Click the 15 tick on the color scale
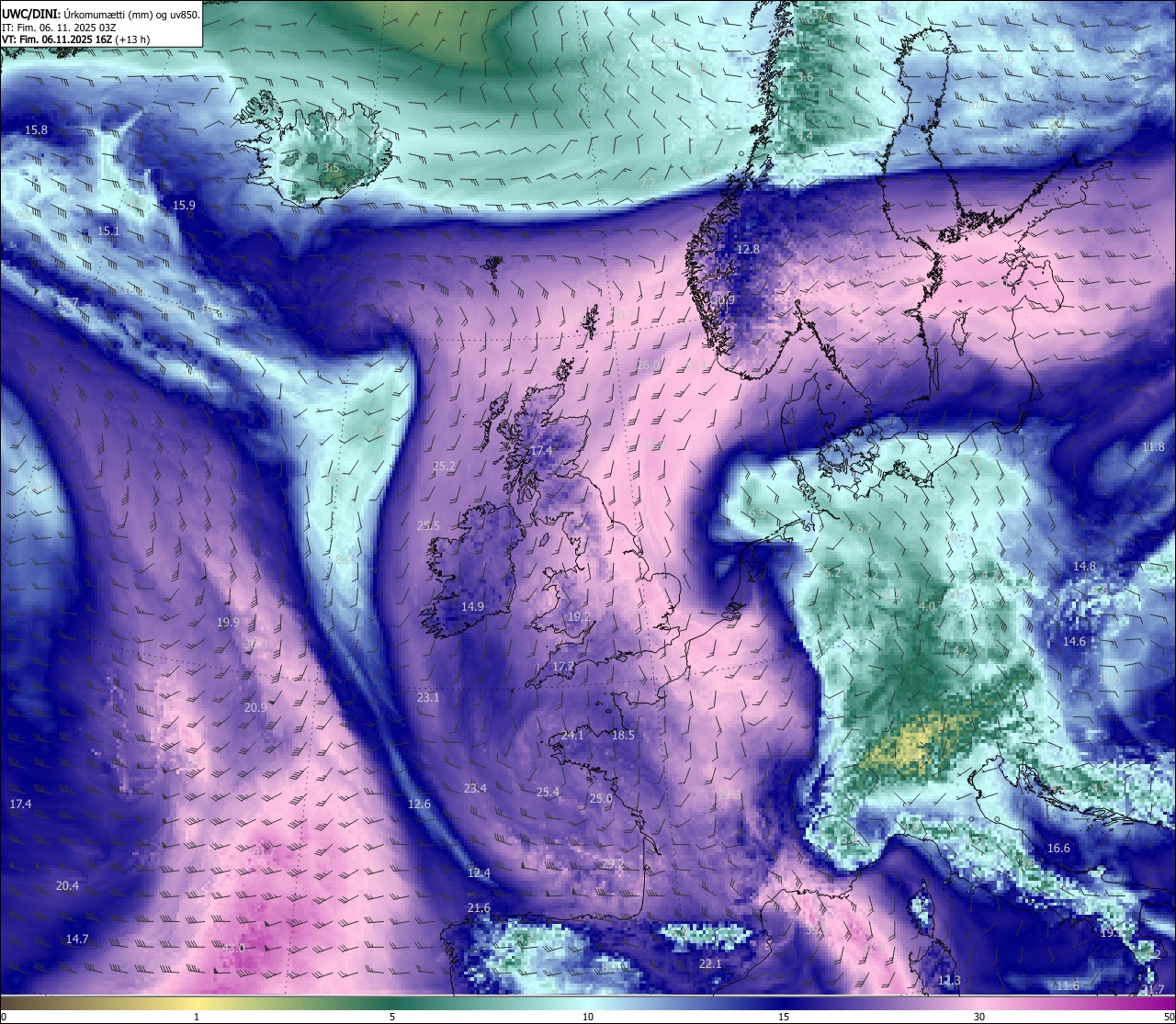Image resolution: width=1176 pixels, height=1024 pixels. pos(784,1017)
